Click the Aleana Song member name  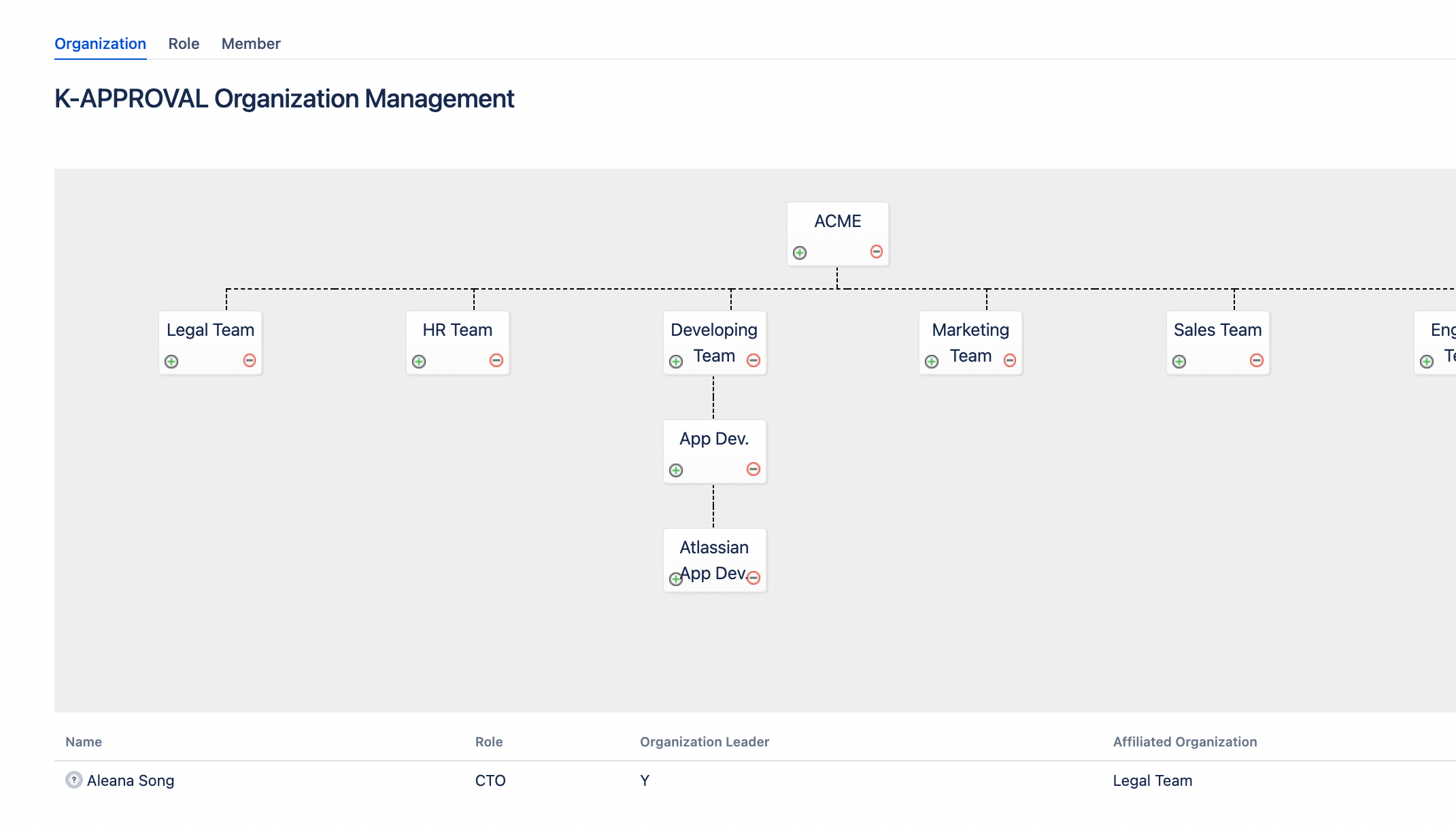coord(131,780)
